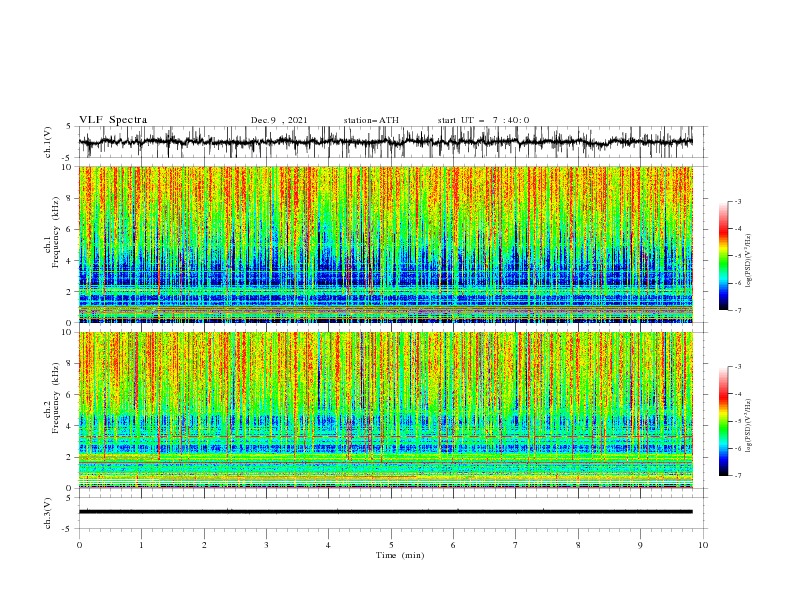Screen dimensions: 792x612
Task: Click the "station=ATH" header label
Action: [x=371, y=120]
